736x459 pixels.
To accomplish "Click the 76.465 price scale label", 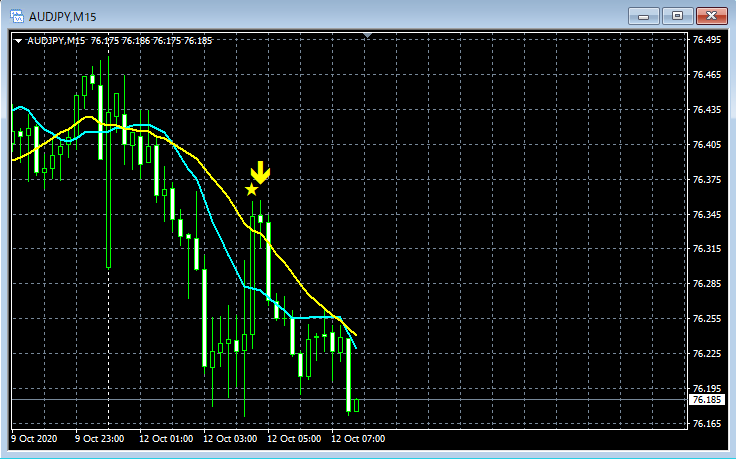I will click(x=706, y=75).
